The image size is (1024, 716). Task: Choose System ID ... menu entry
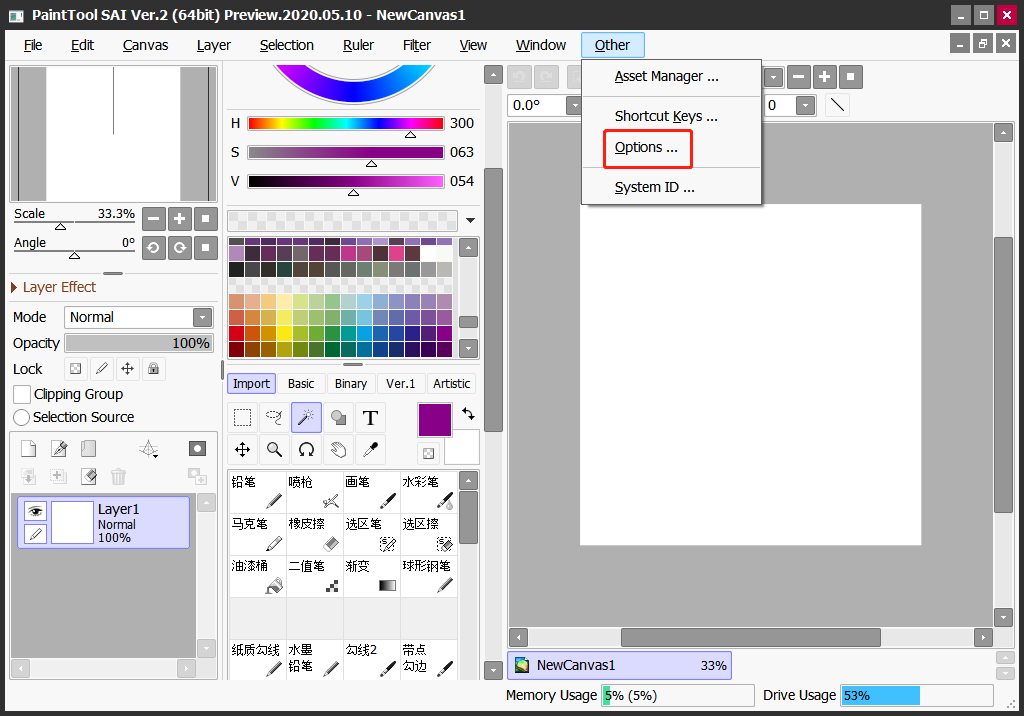(654, 187)
